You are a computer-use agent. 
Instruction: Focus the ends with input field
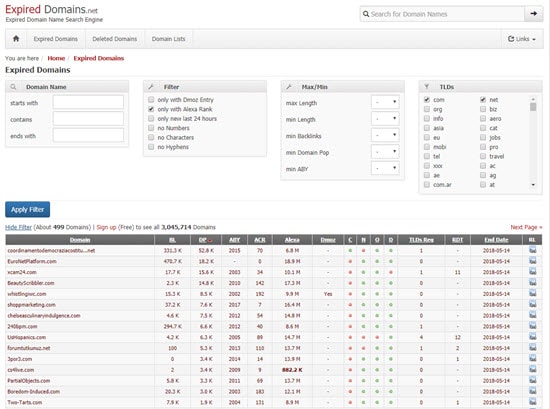click(88, 135)
